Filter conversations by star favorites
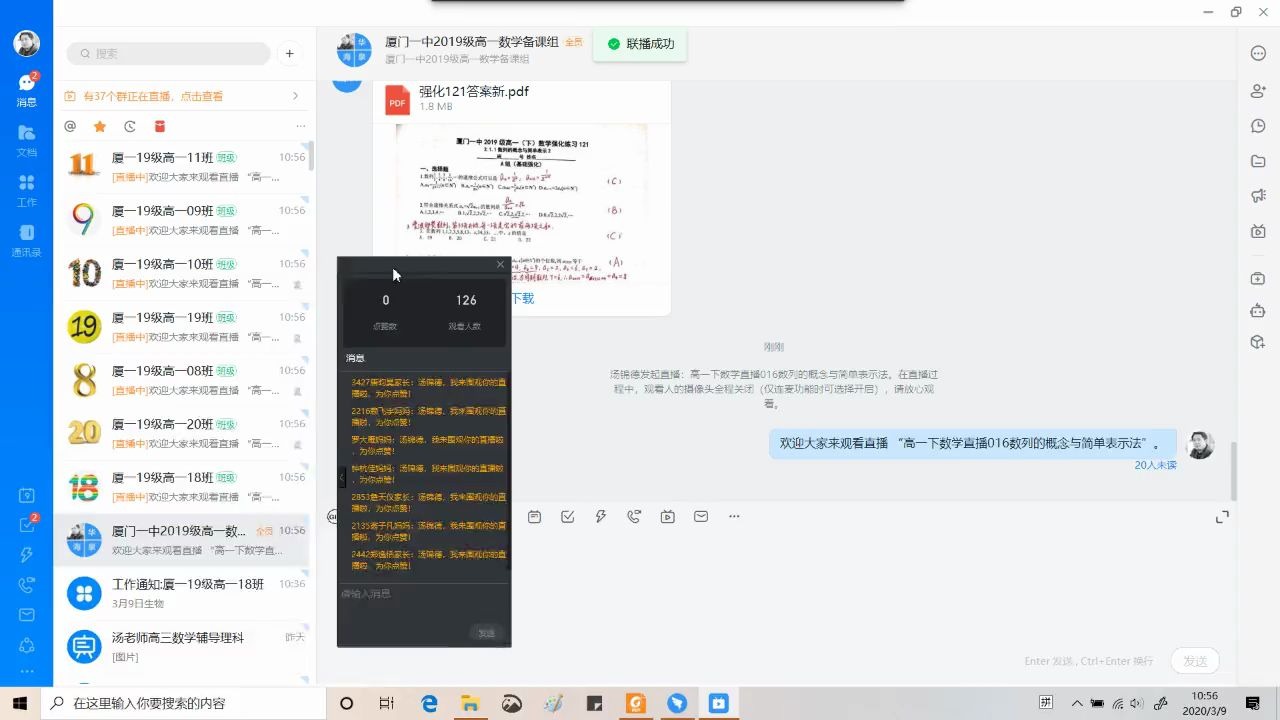 tap(100, 126)
